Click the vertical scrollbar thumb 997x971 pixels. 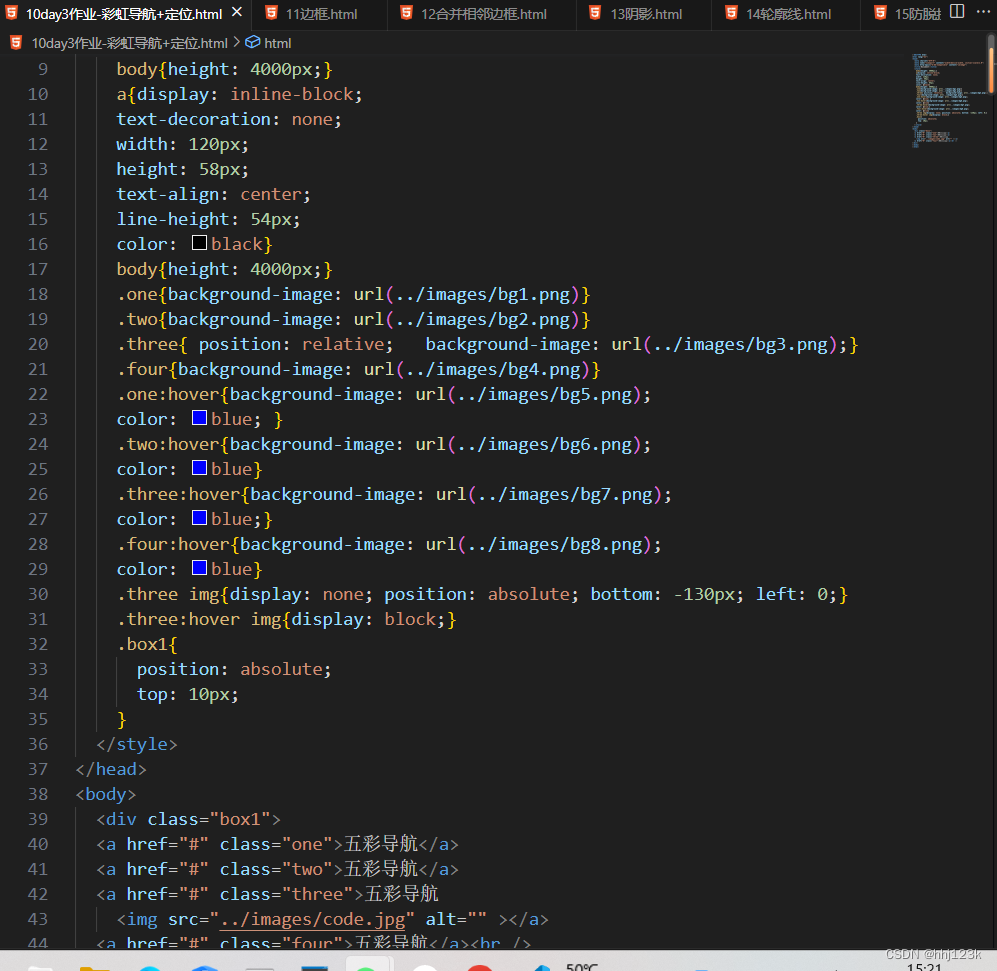991,64
